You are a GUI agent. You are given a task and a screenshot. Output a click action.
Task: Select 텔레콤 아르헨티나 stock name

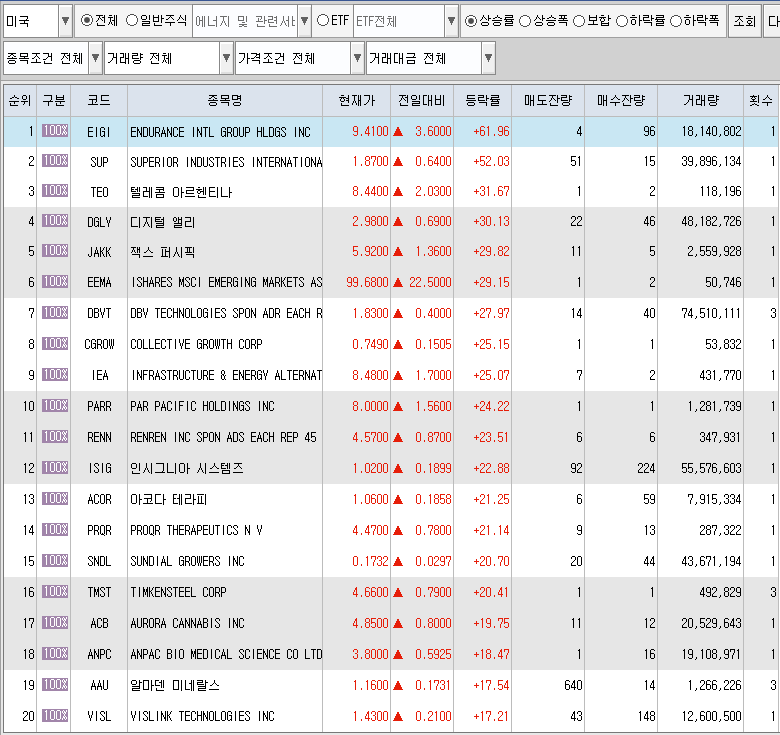[x=181, y=192]
